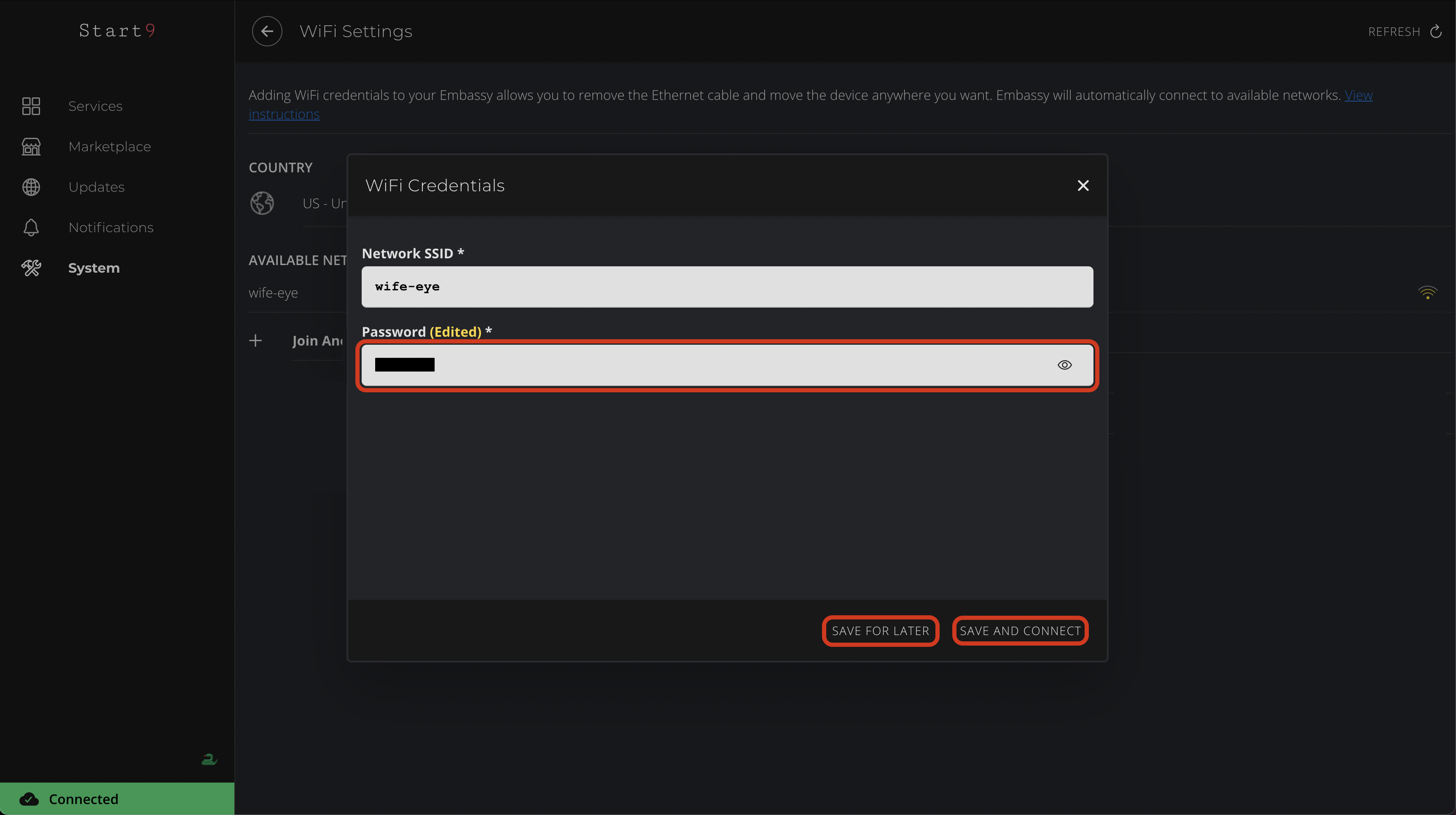
Task: Click the System tools icon
Action: [31, 268]
